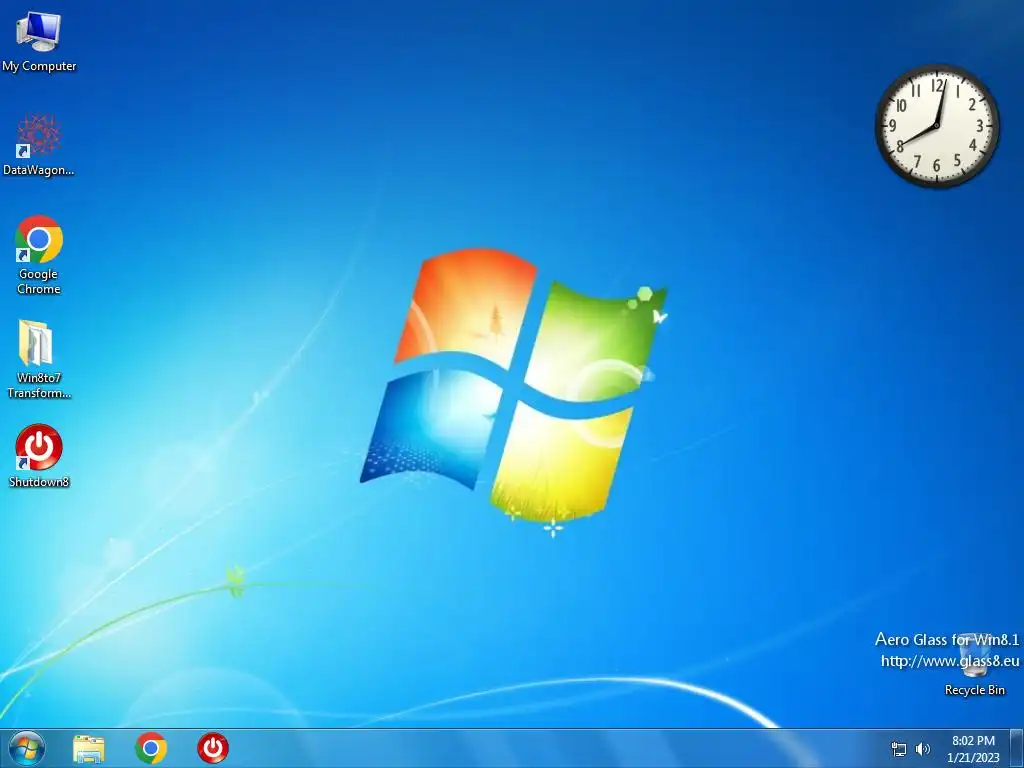Open Shutdown8 from the taskbar
Viewport: 1024px width, 768px height.
pyautogui.click(x=213, y=748)
